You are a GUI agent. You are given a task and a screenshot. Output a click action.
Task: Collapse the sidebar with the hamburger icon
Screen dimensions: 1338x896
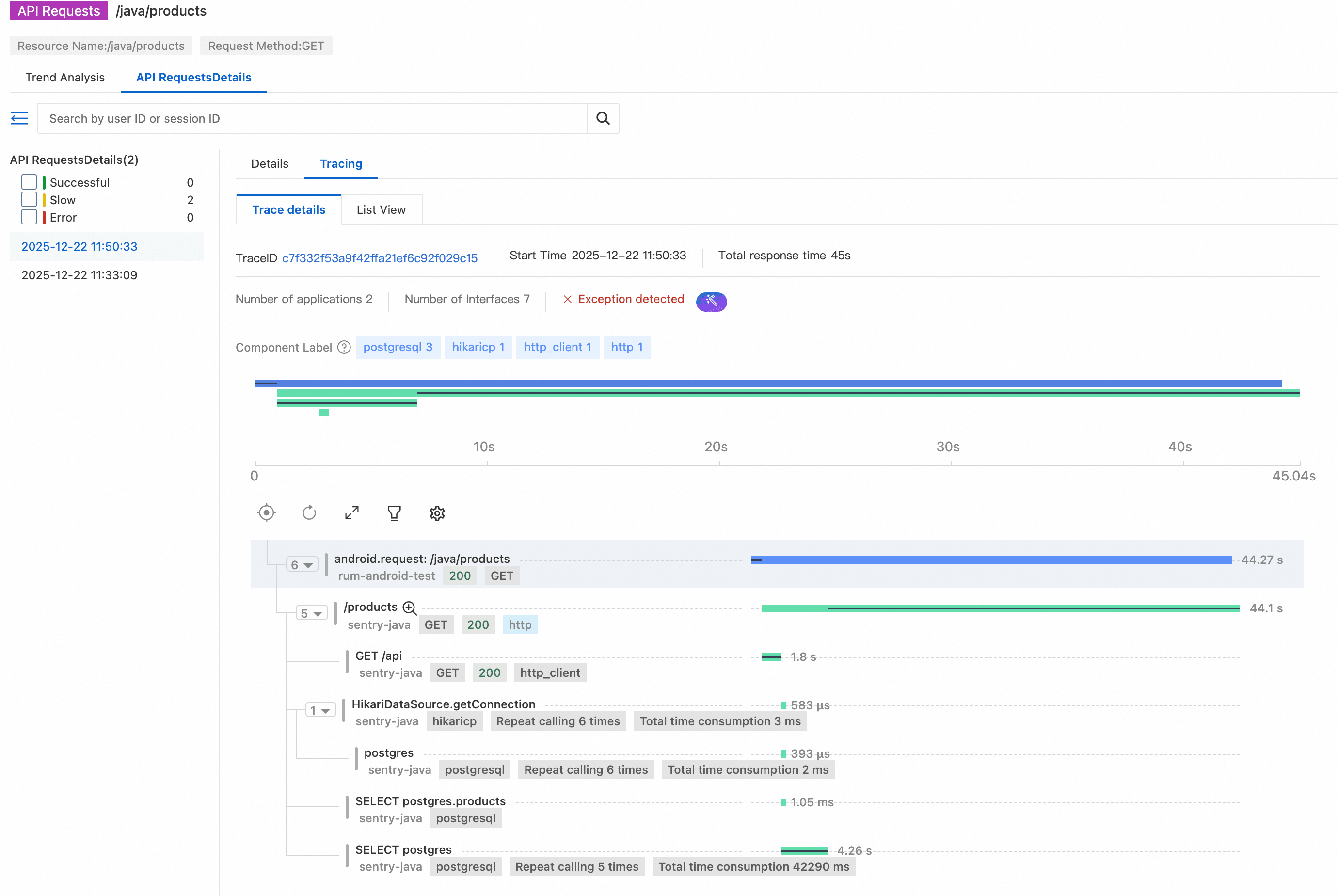[19, 118]
